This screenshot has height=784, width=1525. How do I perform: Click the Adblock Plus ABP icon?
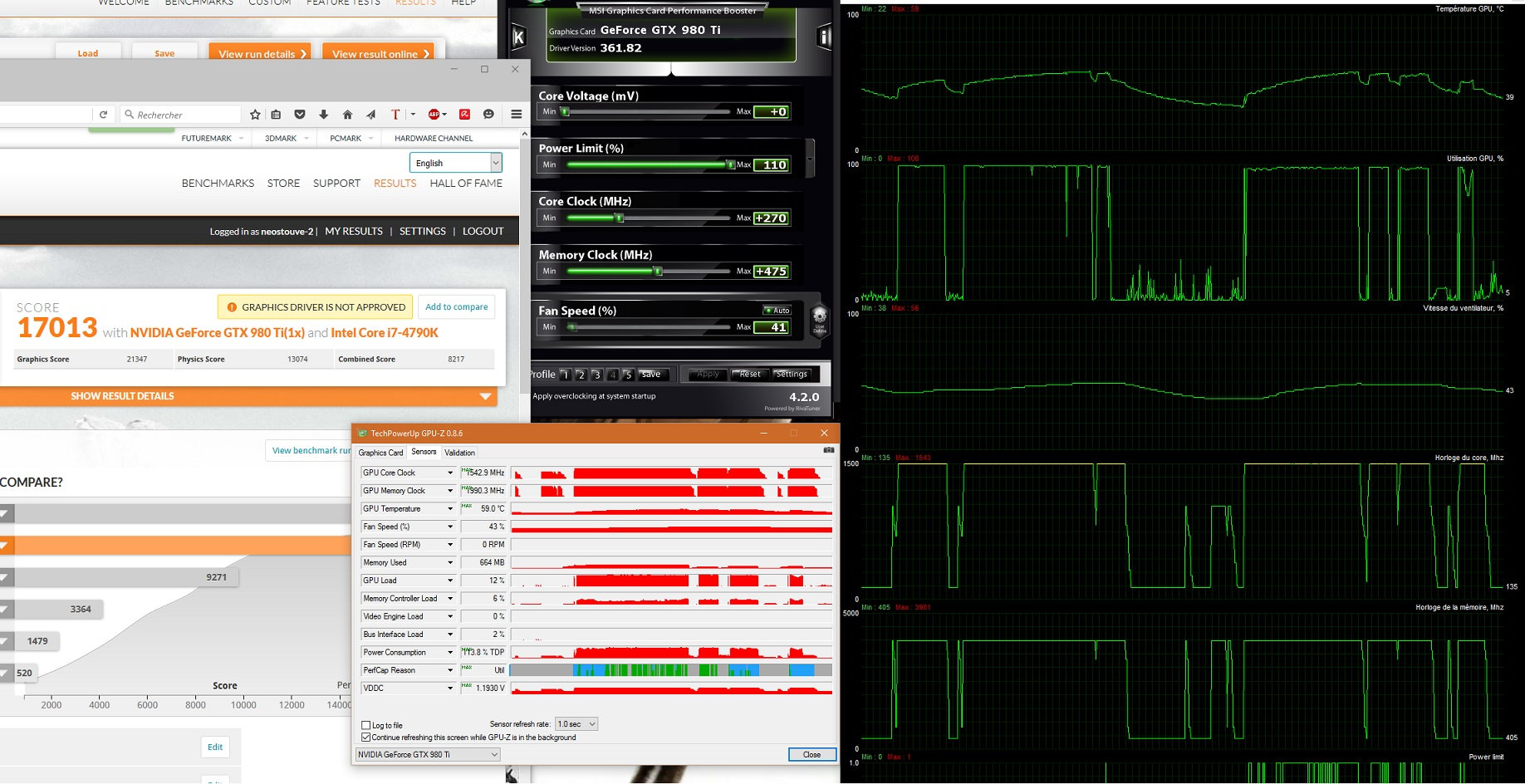coord(434,115)
